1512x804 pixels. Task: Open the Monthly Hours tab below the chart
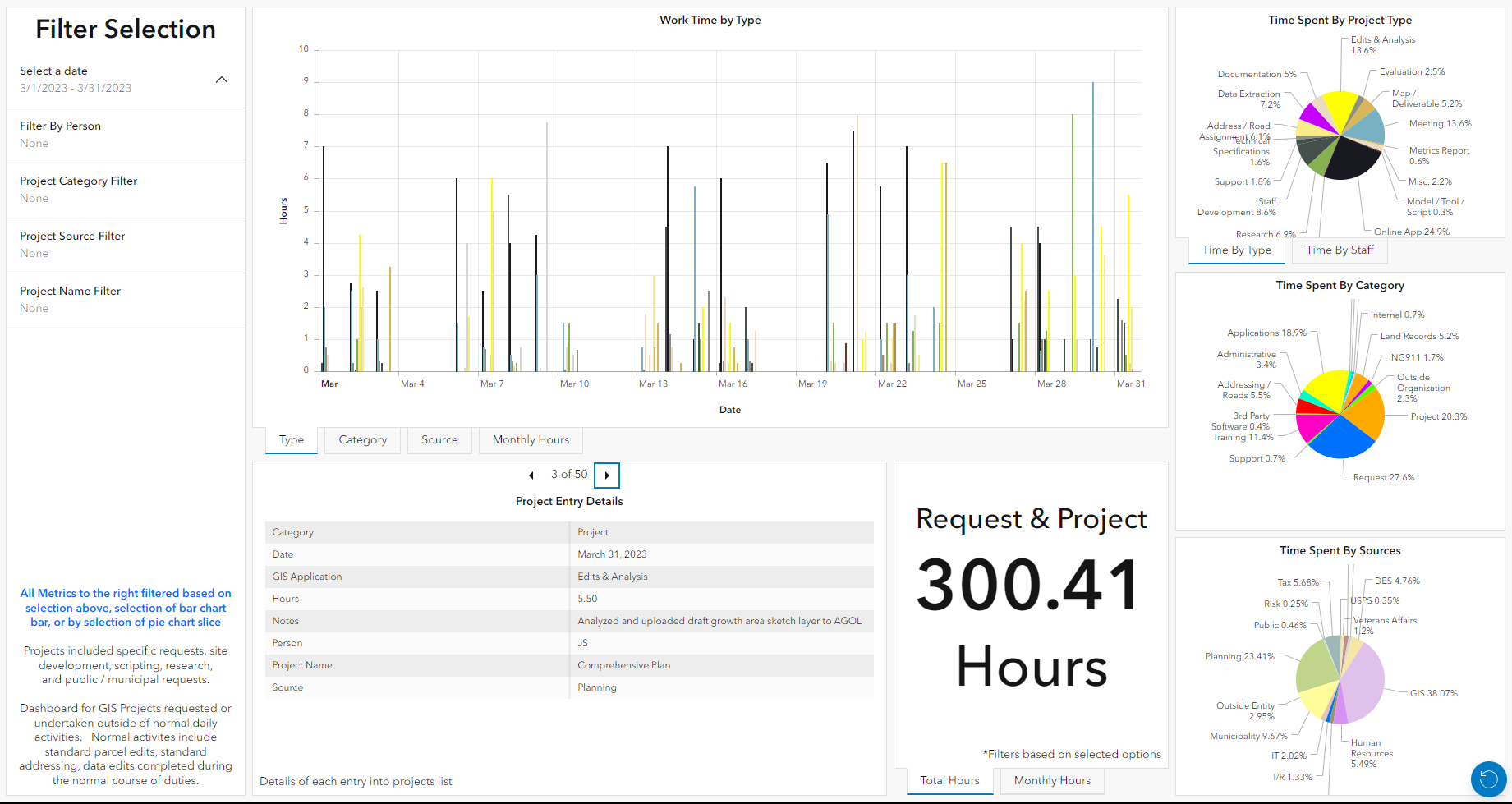(531, 439)
